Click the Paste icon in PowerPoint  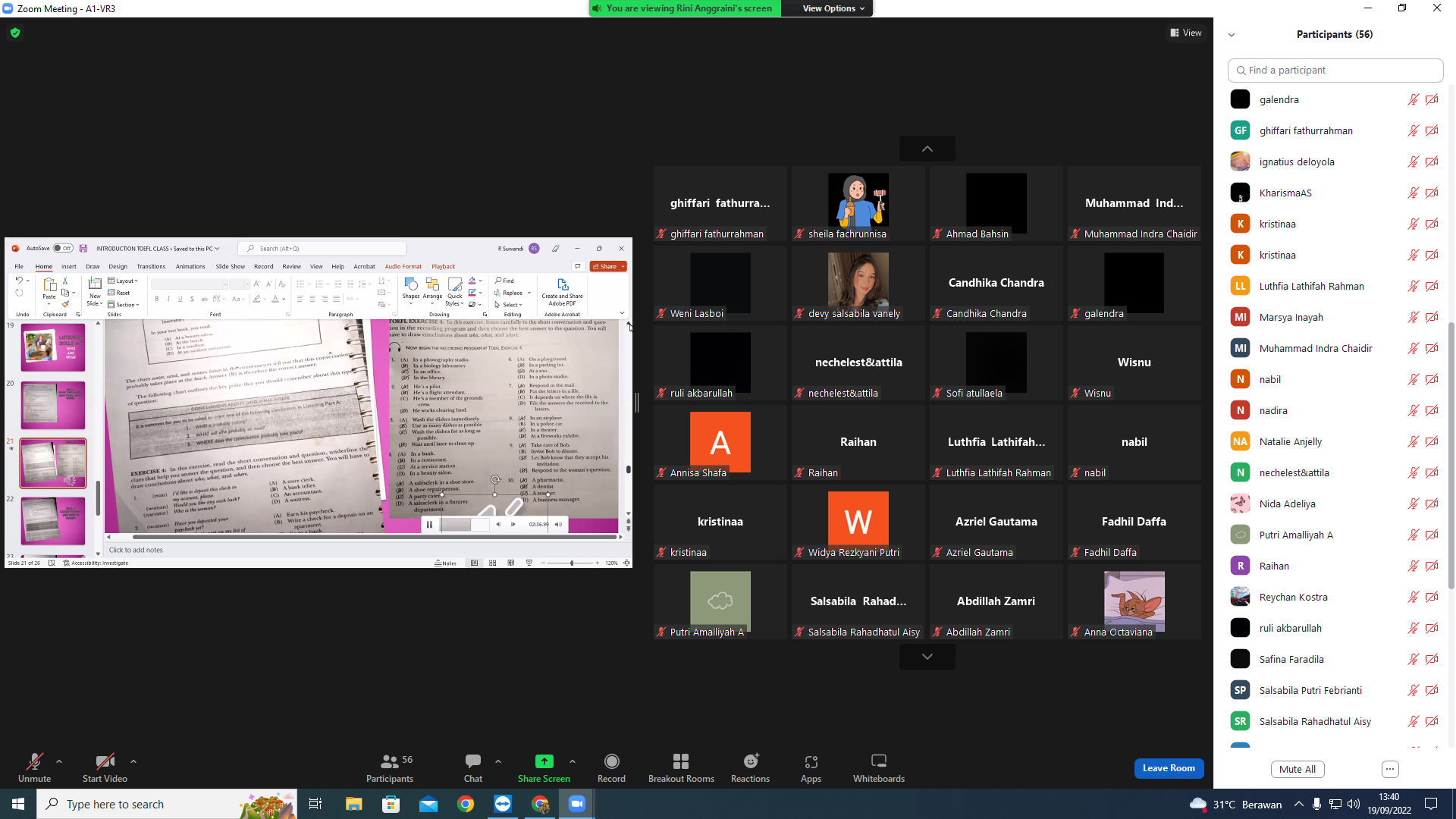click(x=49, y=285)
